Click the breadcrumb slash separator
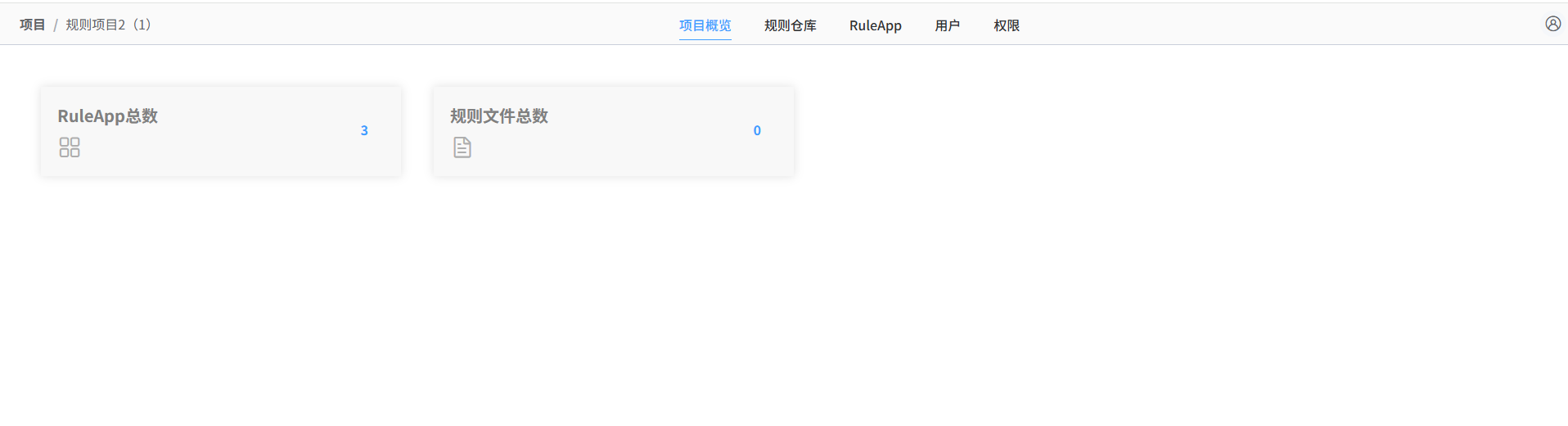Image resolution: width=1568 pixels, height=426 pixels. tap(56, 25)
